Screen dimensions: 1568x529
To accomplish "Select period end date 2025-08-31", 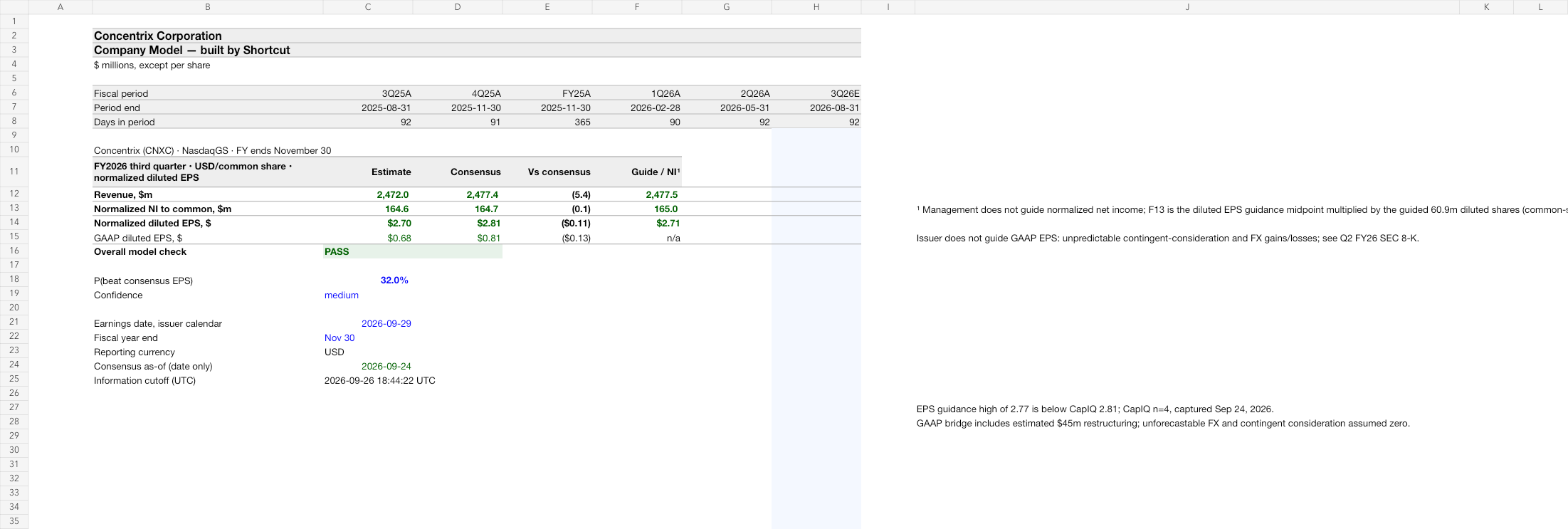I will pyautogui.click(x=368, y=108).
